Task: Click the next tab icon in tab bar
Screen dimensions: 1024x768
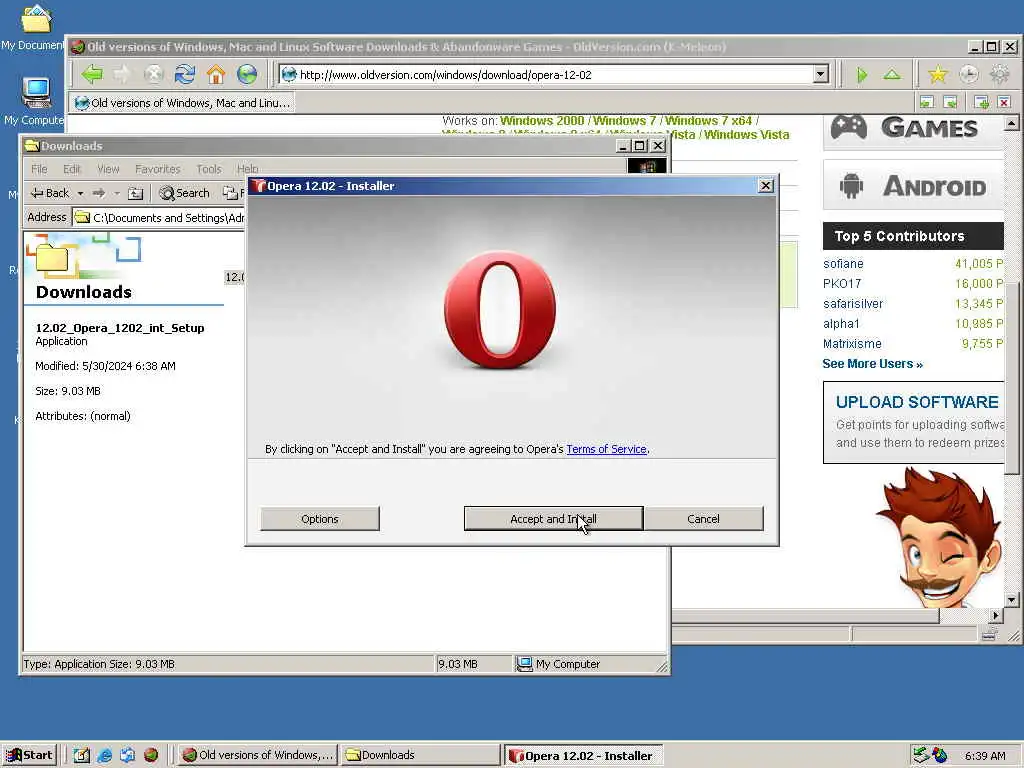Action: [950, 102]
